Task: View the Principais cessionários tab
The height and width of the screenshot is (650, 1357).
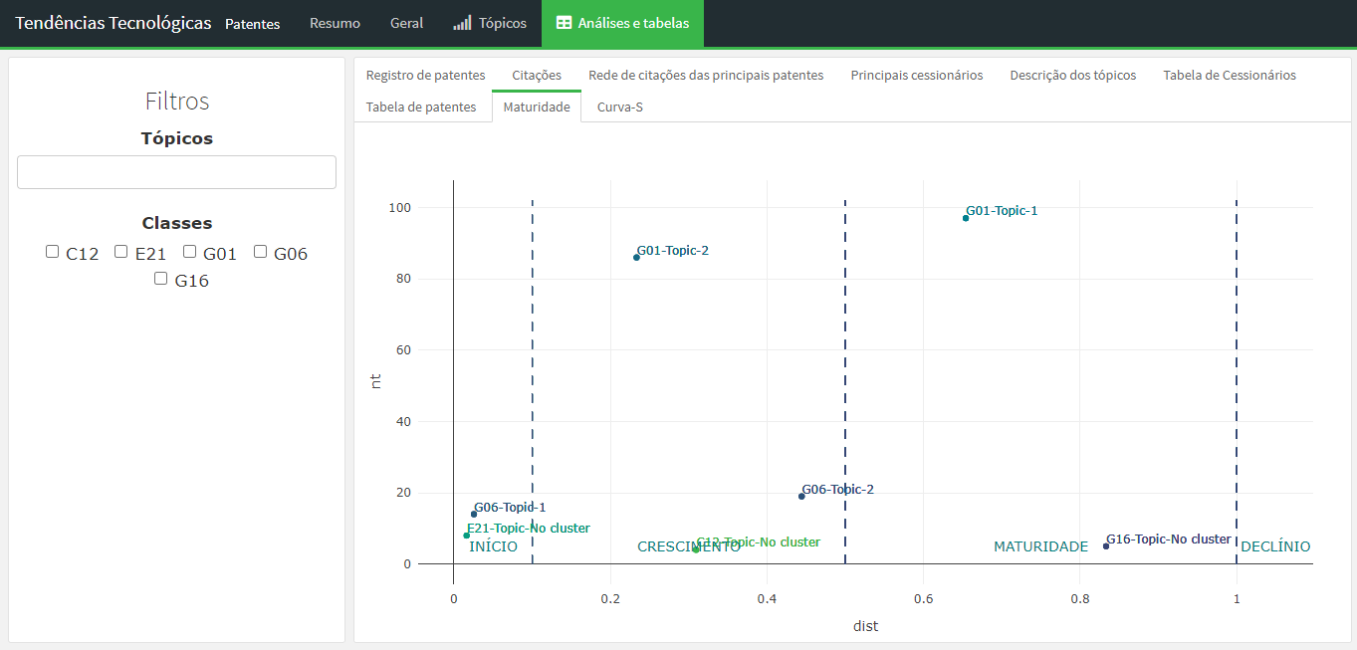Action: pos(916,75)
